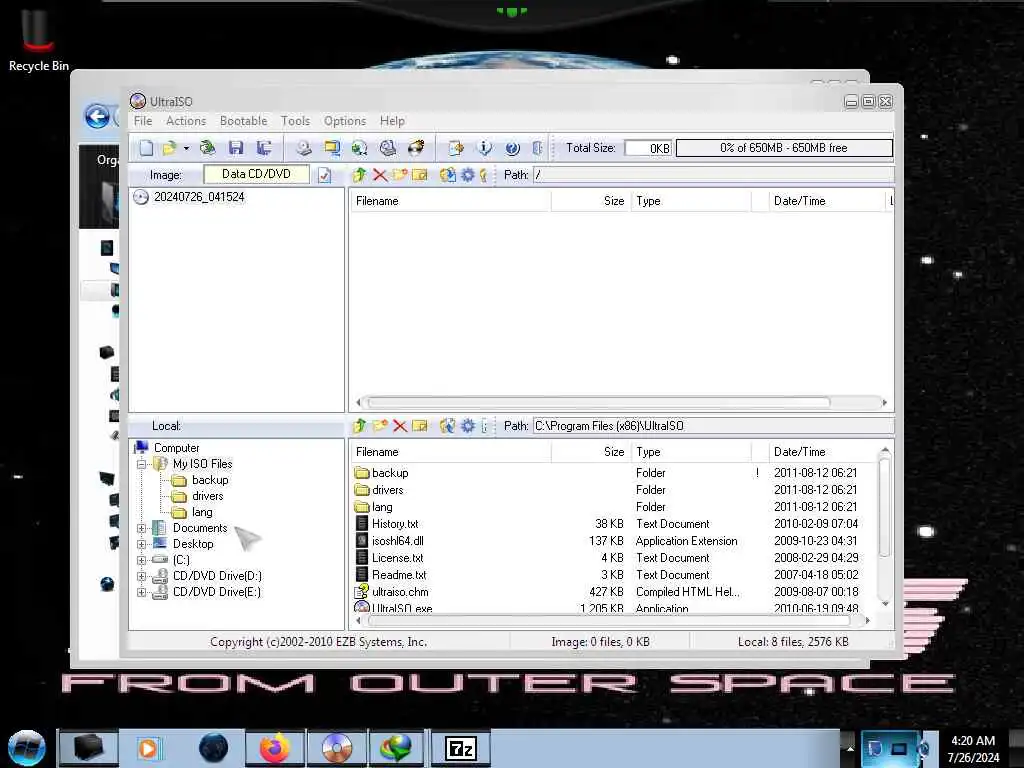The width and height of the screenshot is (1024, 768).
Task: Expand the (C:) drive node
Action: coord(141,560)
